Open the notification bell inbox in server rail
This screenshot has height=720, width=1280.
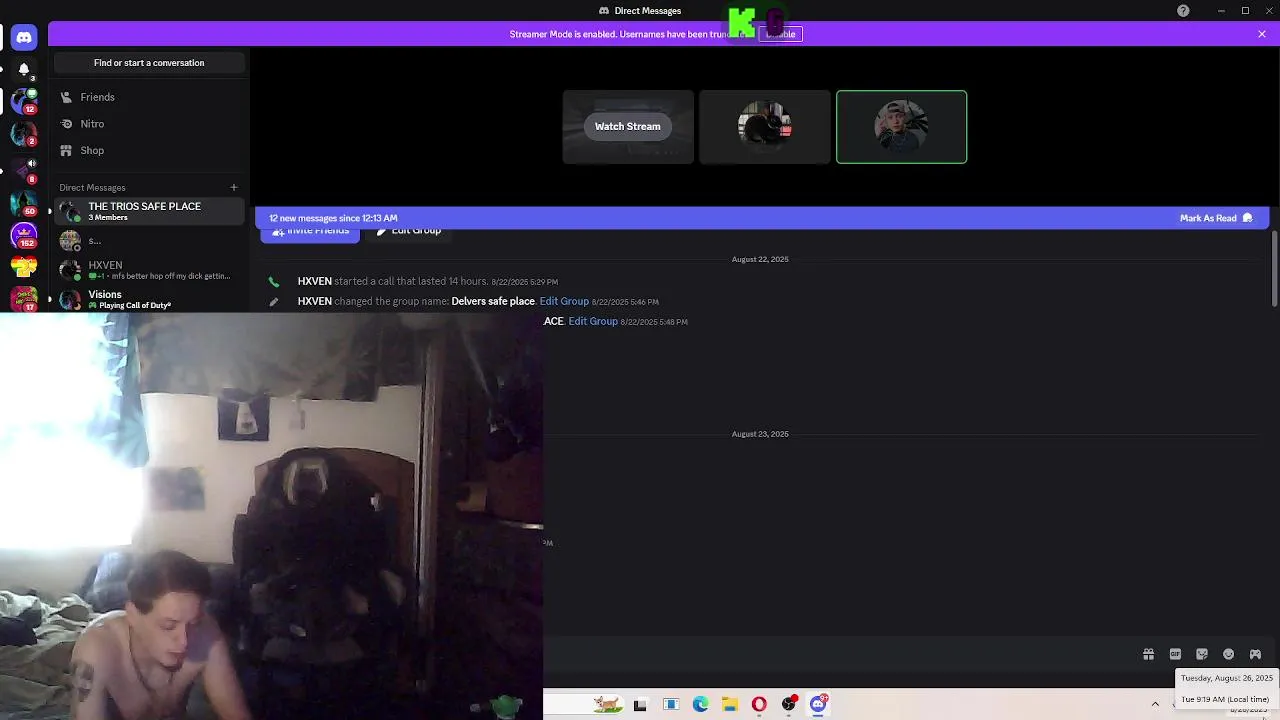tap(24, 70)
